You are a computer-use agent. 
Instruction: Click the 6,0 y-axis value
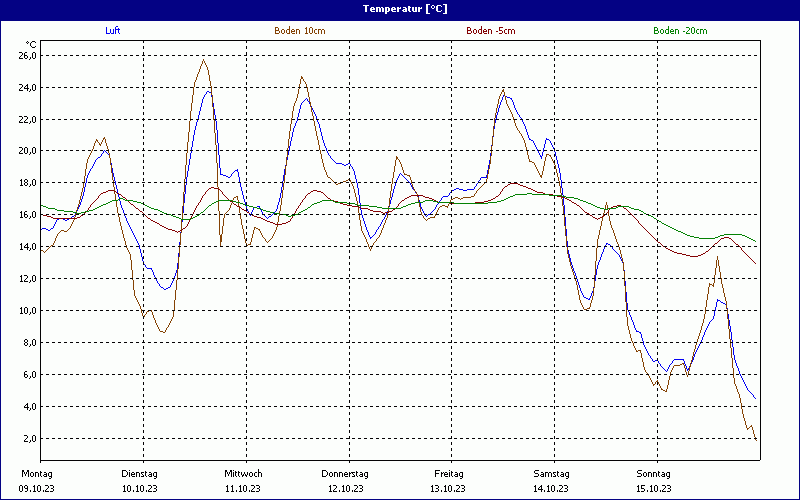coord(30,374)
